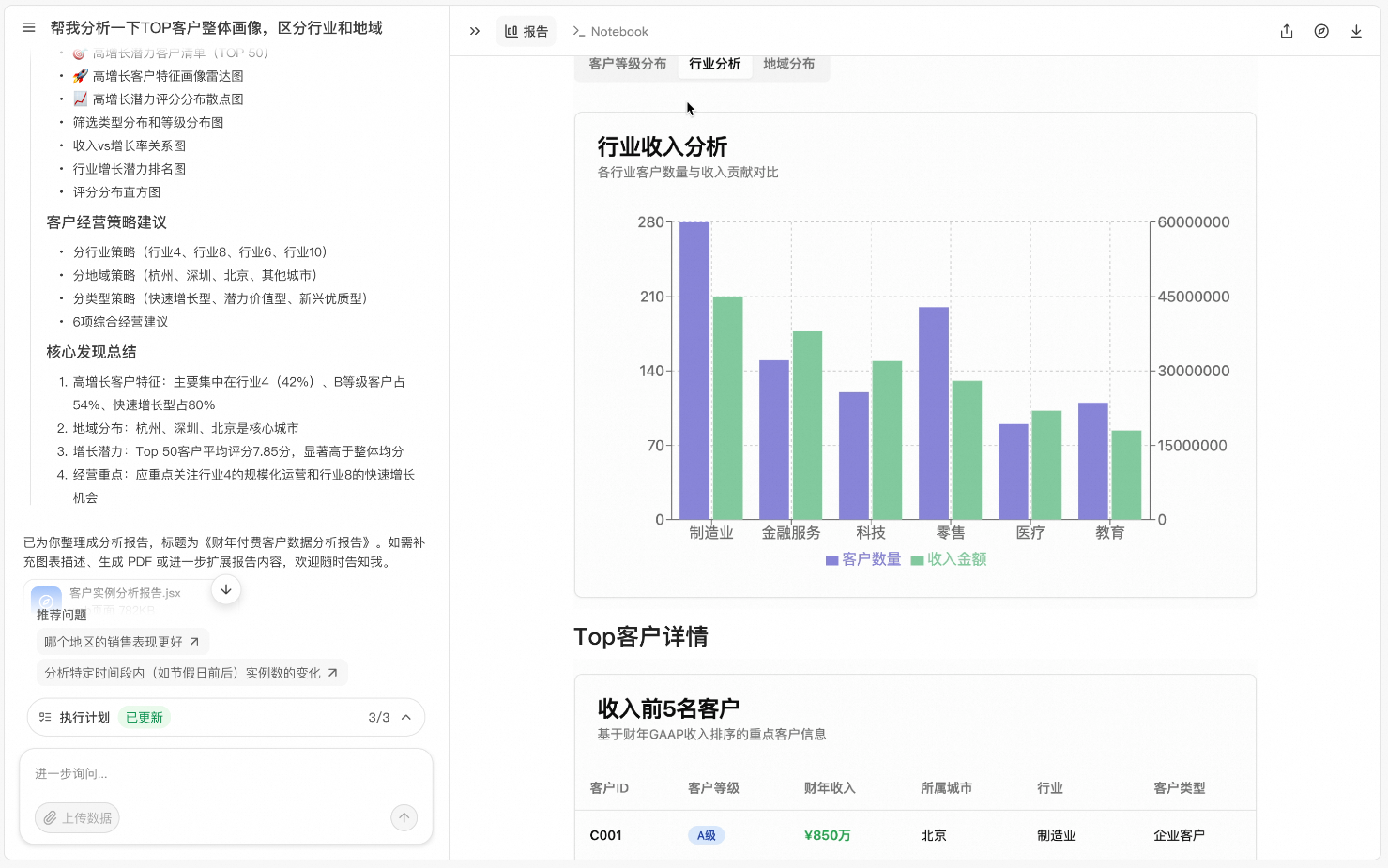Click the 客户经营策略建议 heading
Image resolution: width=1388 pixels, height=868 pixels.
[x=106, y=222]
